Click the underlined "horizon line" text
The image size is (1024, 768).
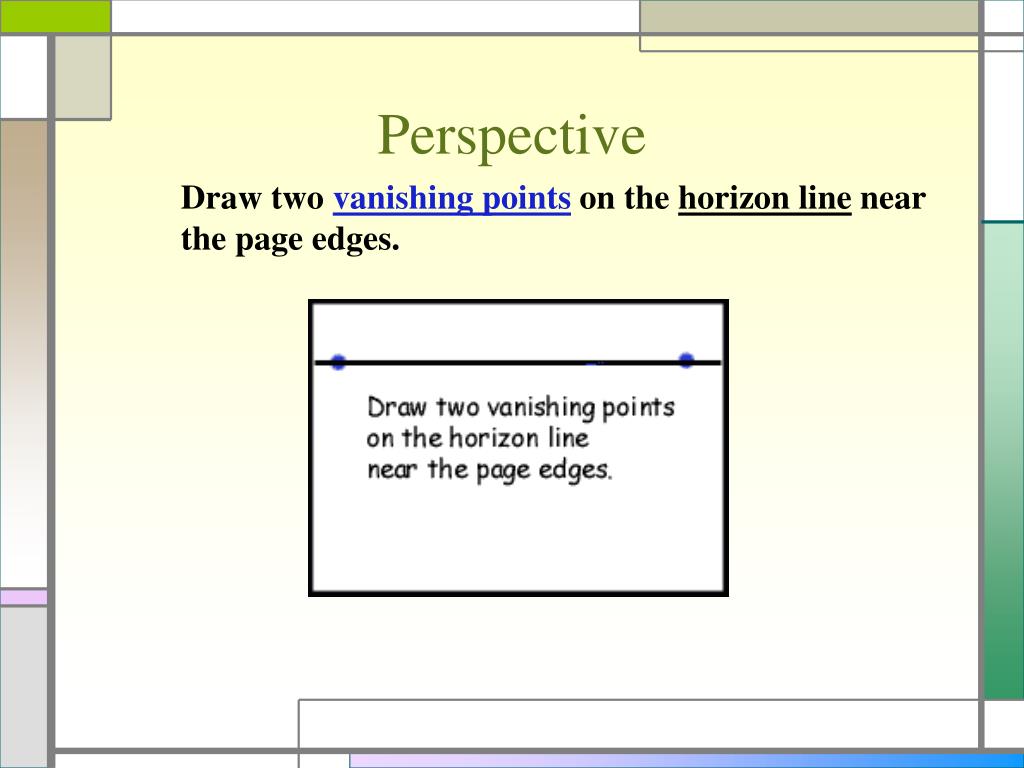(765, 198)
